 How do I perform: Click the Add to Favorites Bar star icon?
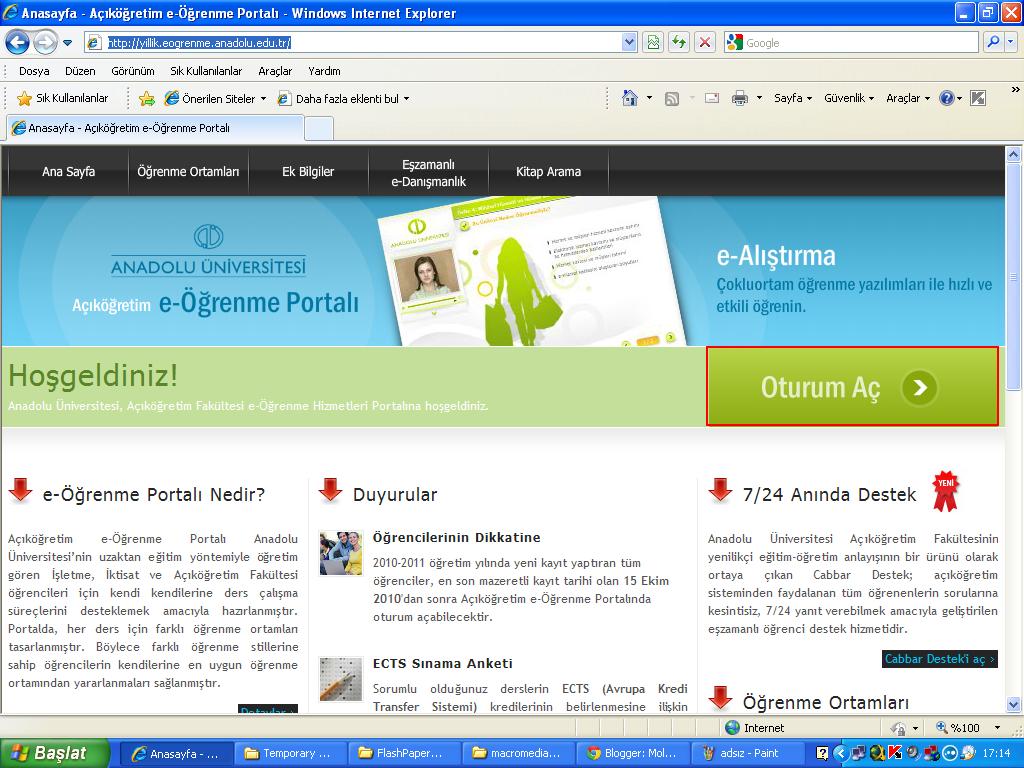147,99
